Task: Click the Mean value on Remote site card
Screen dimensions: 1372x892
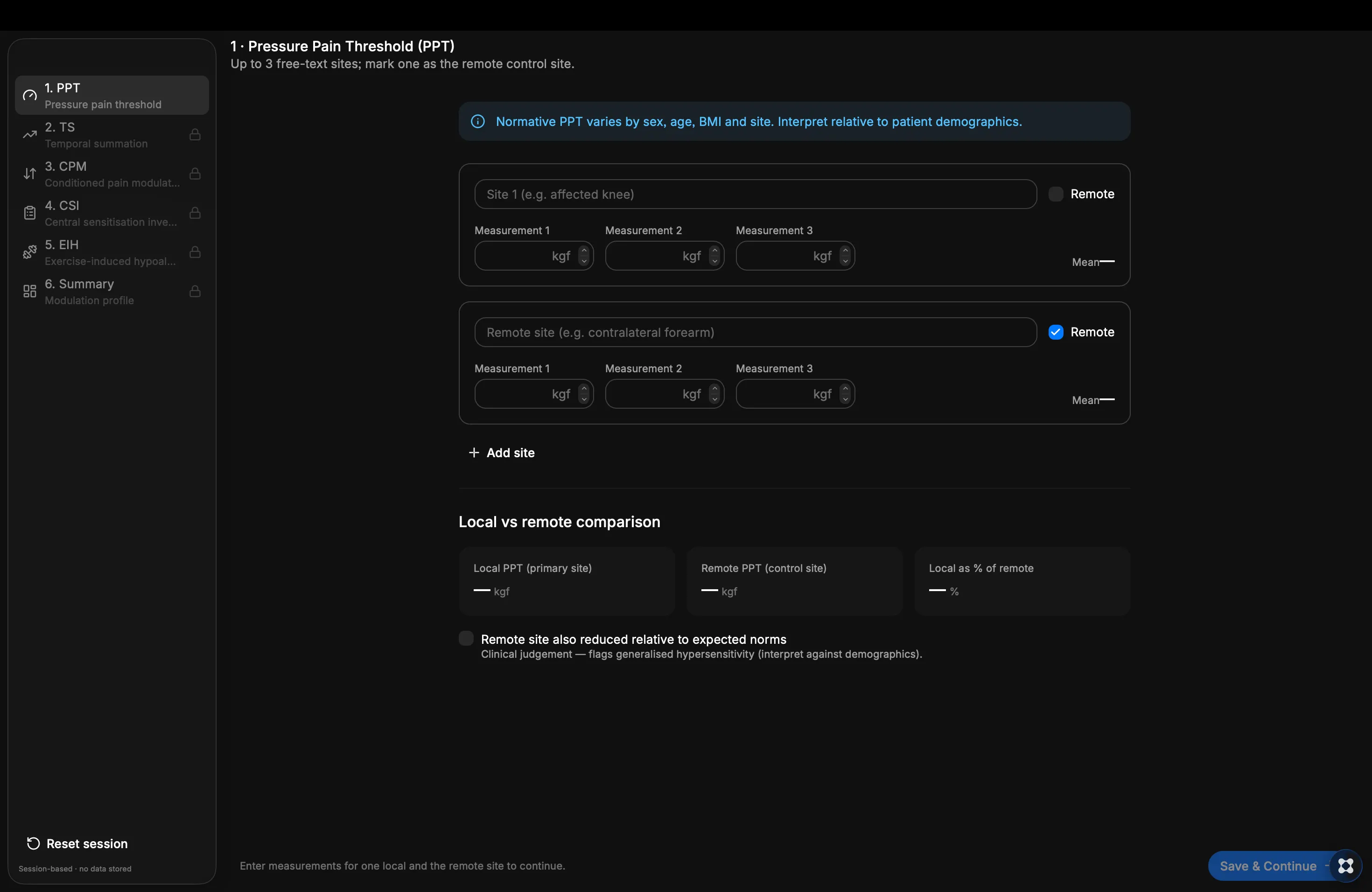Action: [1107, 400]
